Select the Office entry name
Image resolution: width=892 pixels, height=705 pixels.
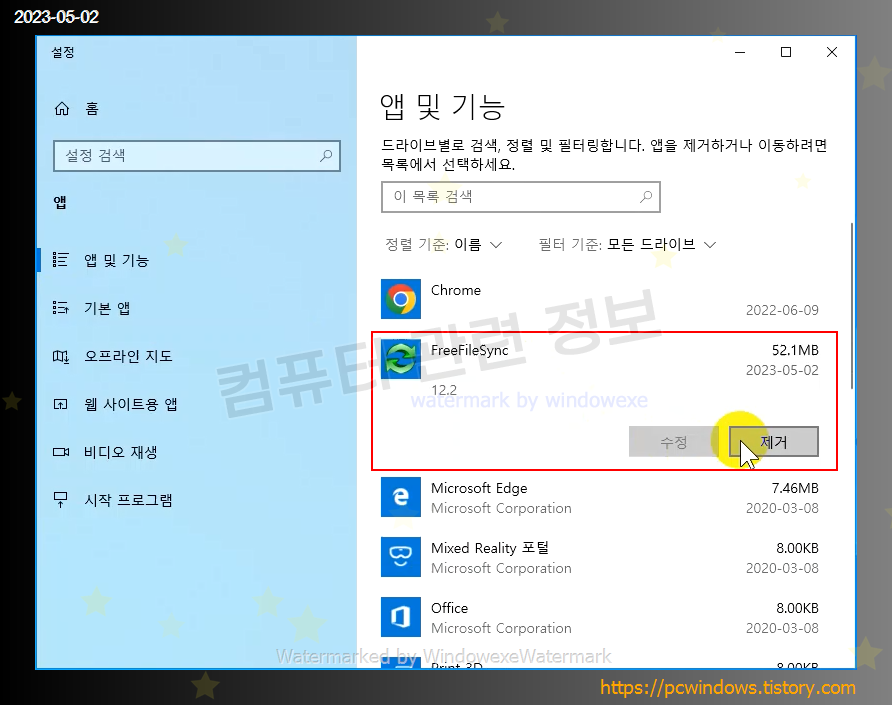(x=449, y=608)
